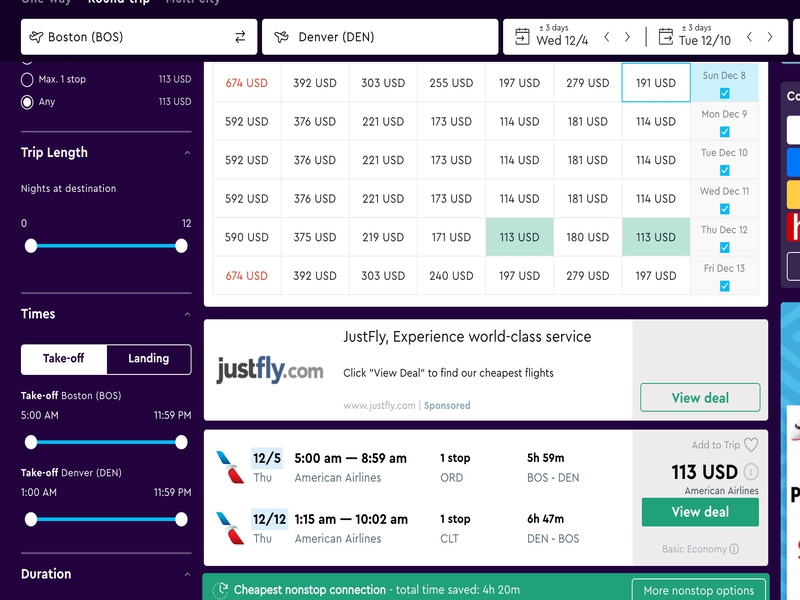Select the Any stops radio button
Viewport: 800px width, 600px height.
click(27, 101)
